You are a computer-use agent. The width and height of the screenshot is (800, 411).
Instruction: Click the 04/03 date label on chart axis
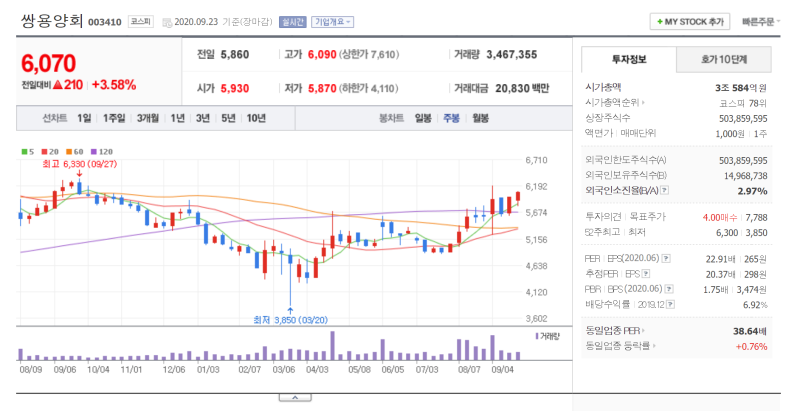tap(316, 369)
